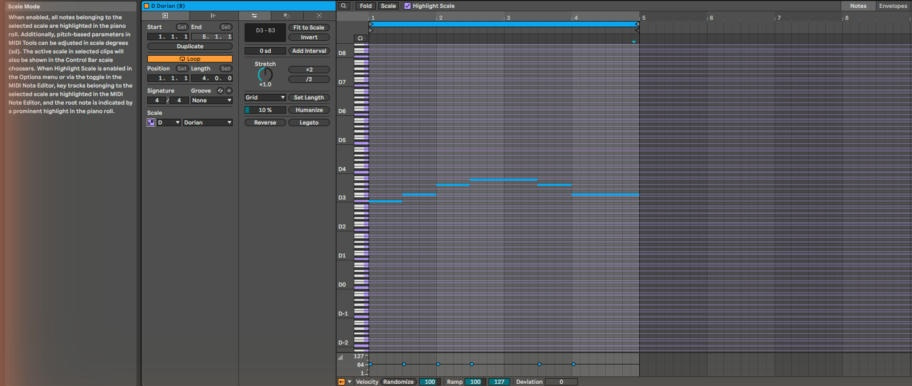912x386 pixels.
Task: Click the magnifier icon in the note editor
Action: pos(344,6)
